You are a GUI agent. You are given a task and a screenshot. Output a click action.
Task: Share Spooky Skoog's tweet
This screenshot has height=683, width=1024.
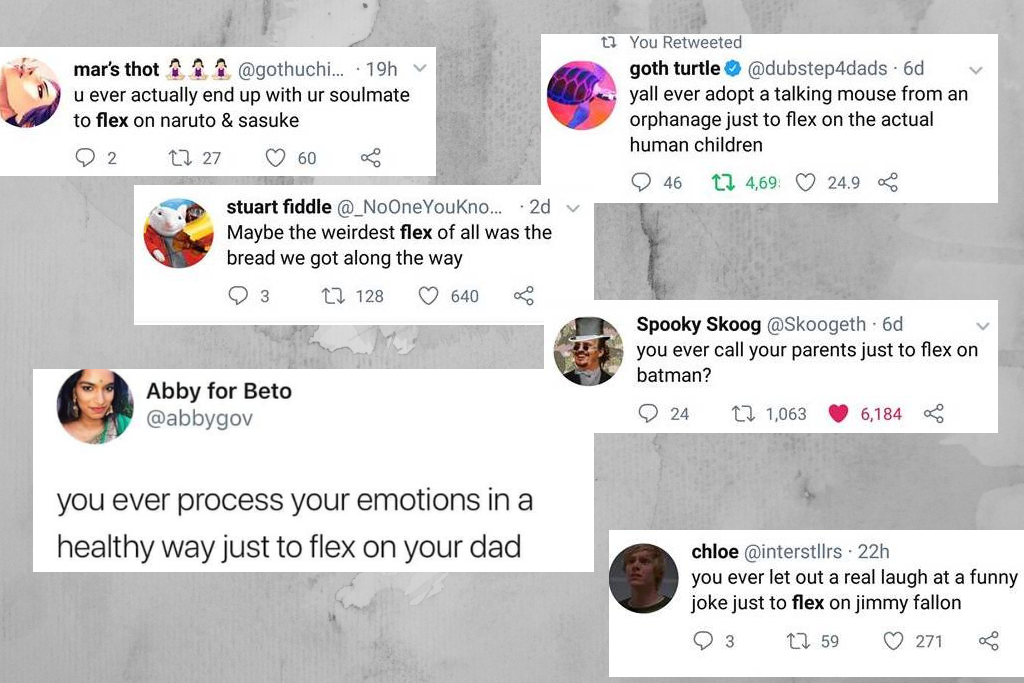[x=934, y=413]
